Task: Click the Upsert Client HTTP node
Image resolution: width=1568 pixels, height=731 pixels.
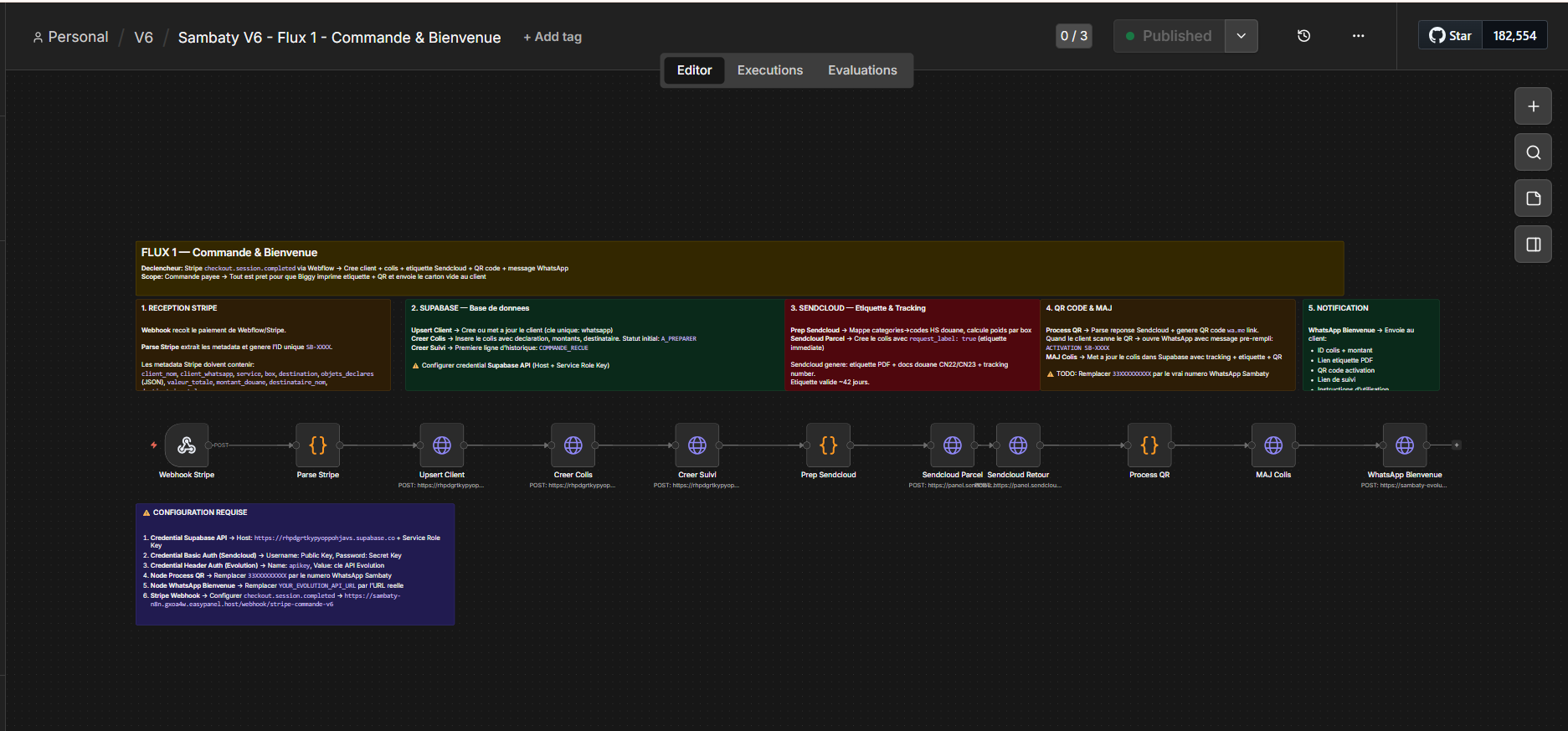Action: pos(442,445)
